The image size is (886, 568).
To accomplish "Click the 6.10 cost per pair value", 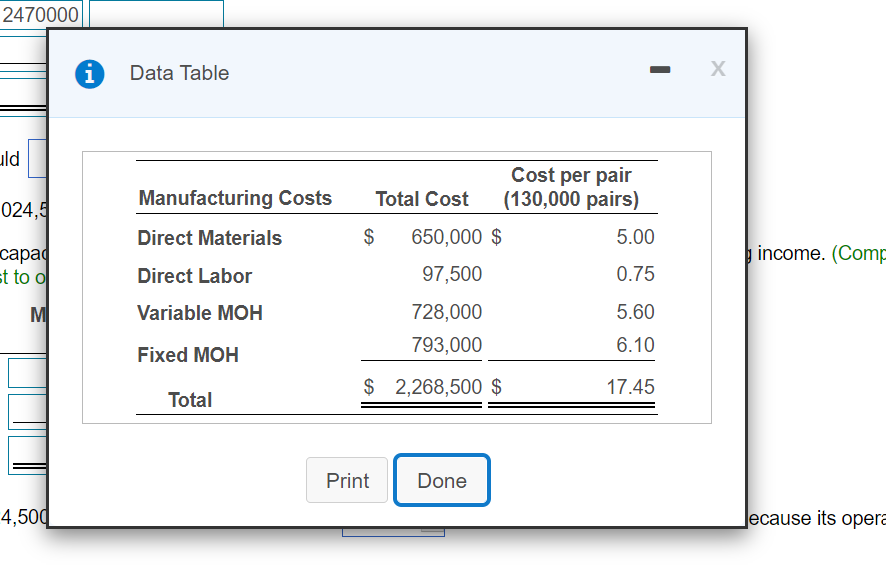I will coord(635,345).
